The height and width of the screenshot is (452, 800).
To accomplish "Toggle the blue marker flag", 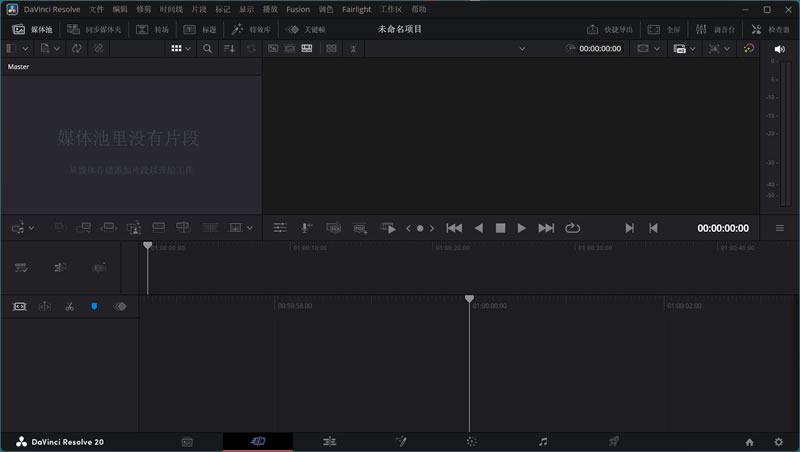I will coord(94,307).
